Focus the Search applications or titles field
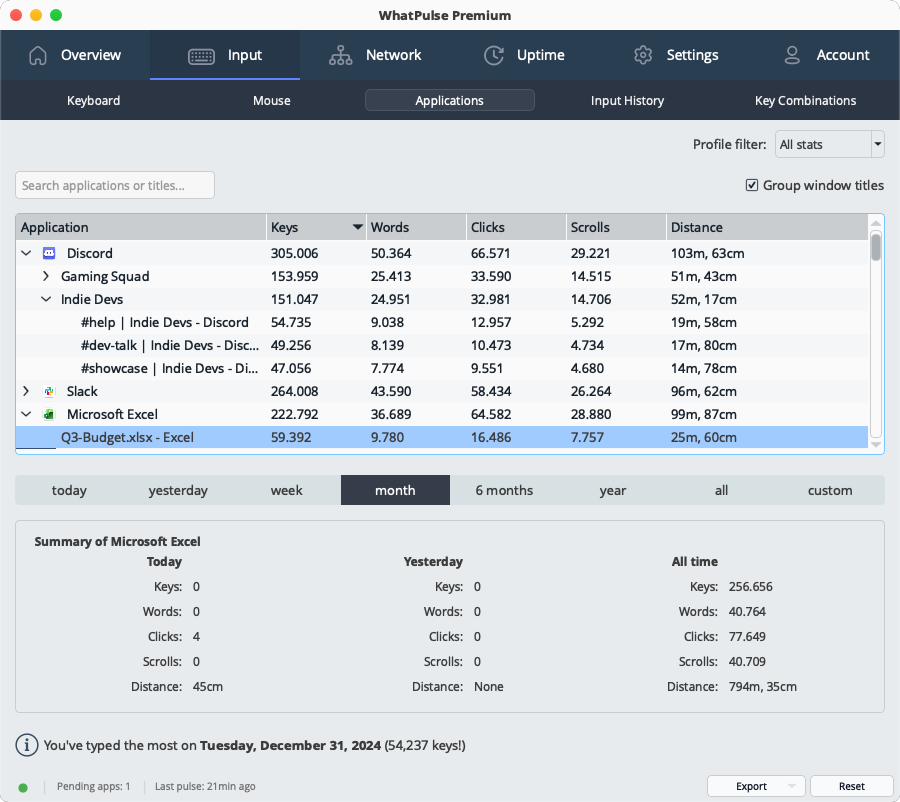 (115, 185)
